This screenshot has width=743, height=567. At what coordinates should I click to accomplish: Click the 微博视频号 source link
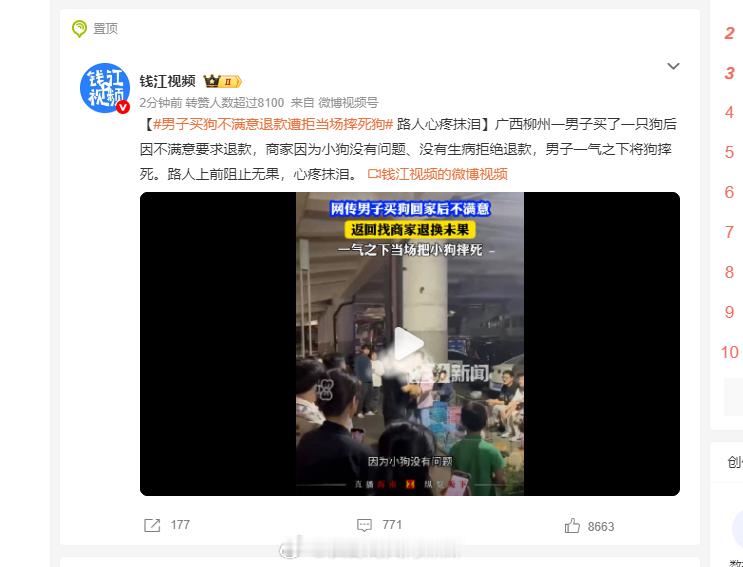tap(348, 103)
